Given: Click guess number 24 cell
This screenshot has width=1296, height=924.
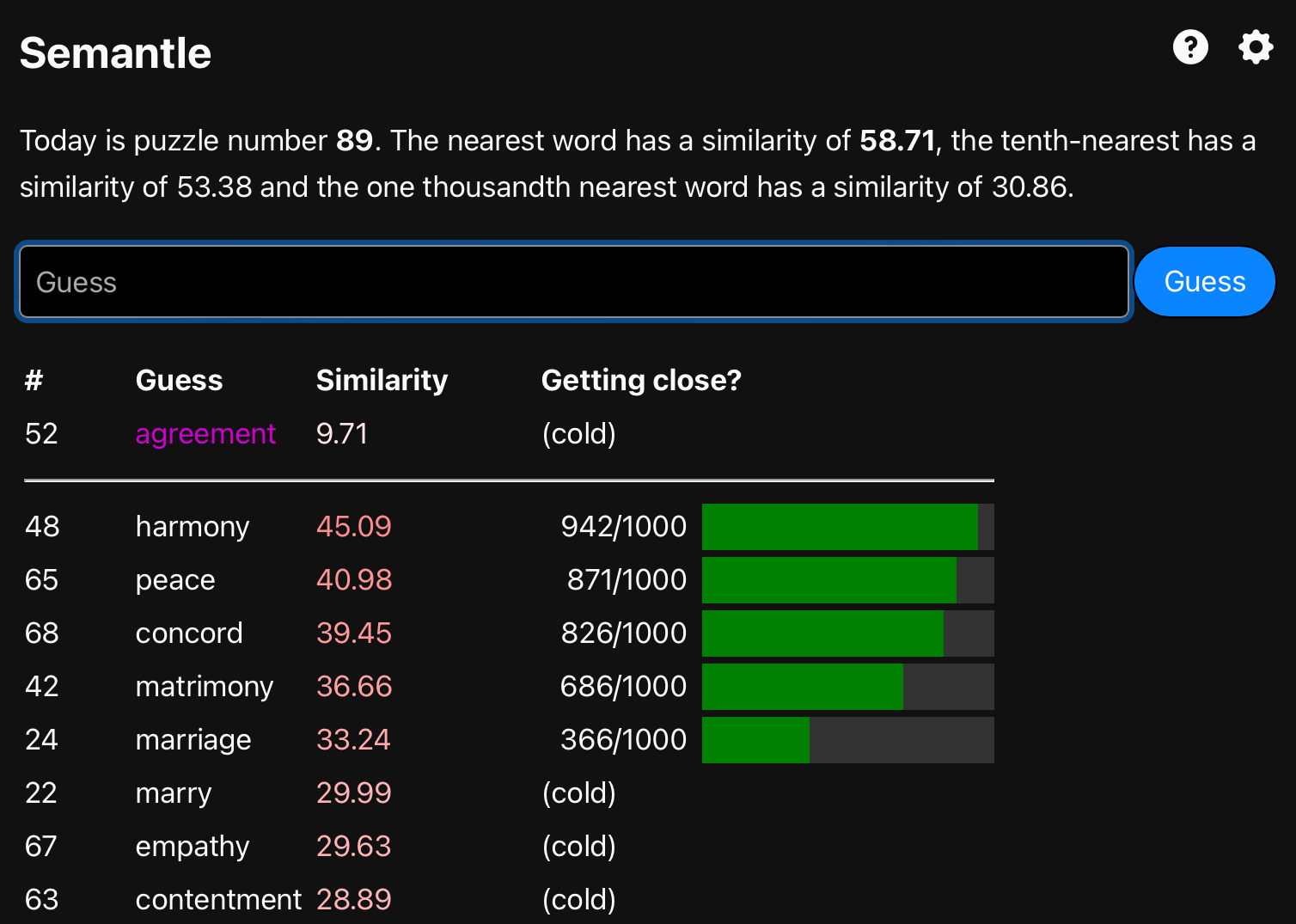Looking at the screenshot, I should point(41,740).
